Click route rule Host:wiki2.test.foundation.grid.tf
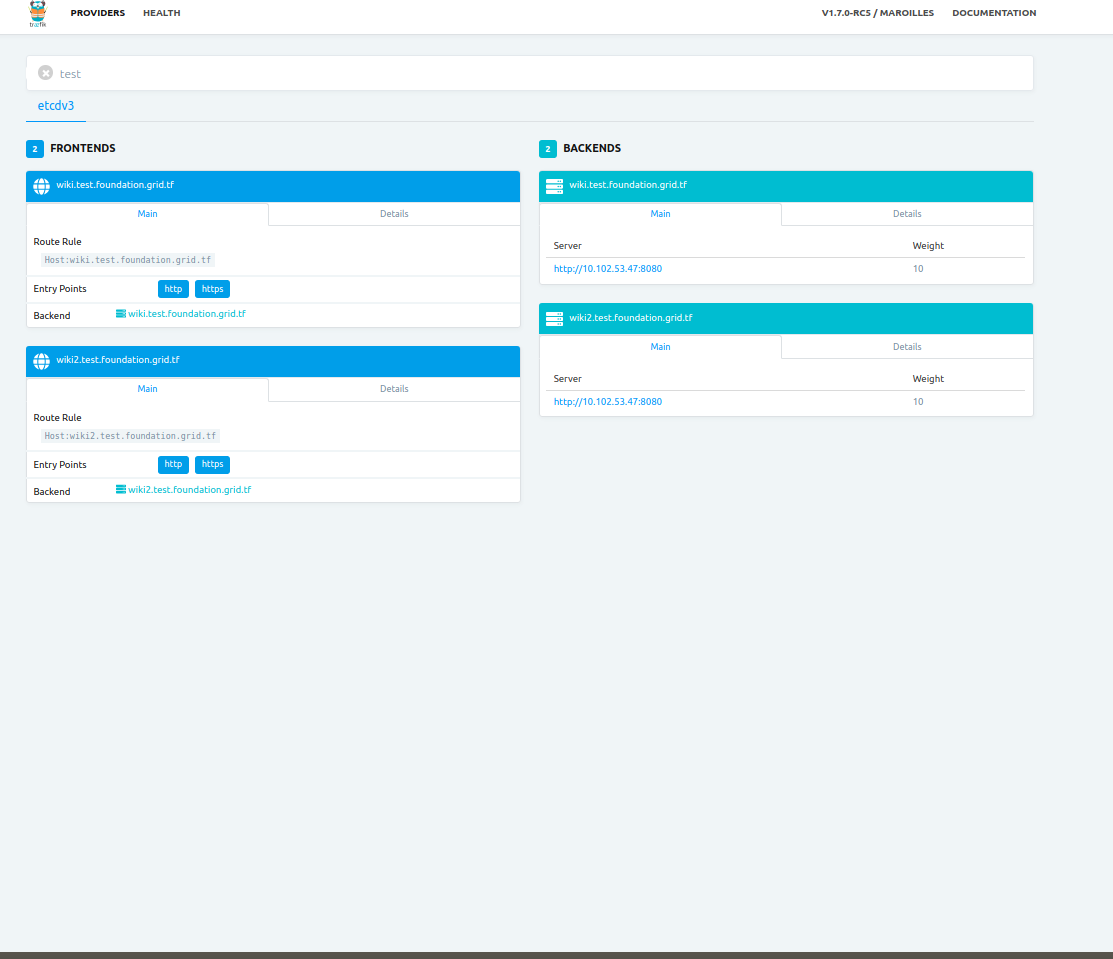The image size is (1113, 959). coord(130,436)
